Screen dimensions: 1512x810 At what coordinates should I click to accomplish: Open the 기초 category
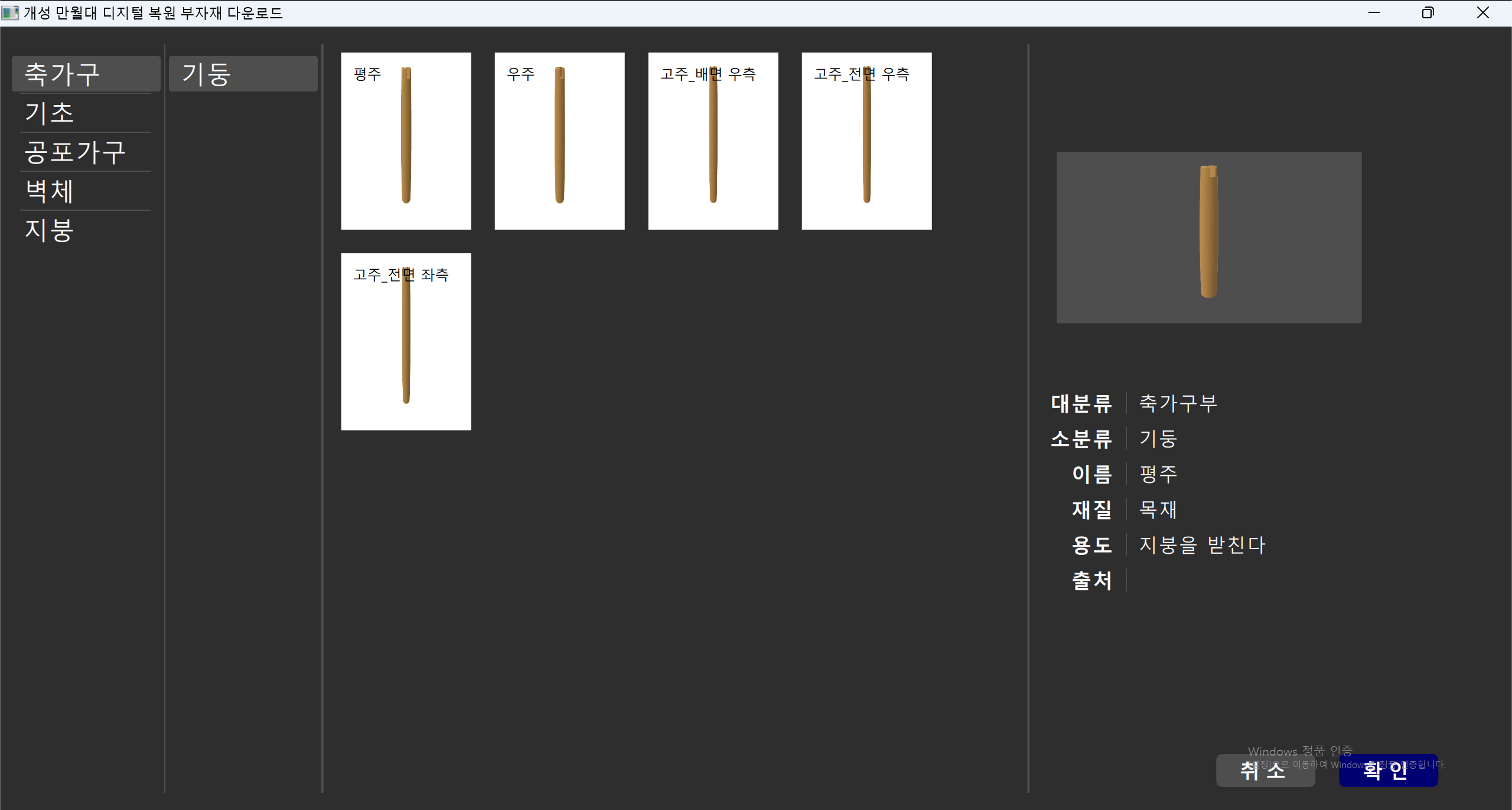coord(86,113)
